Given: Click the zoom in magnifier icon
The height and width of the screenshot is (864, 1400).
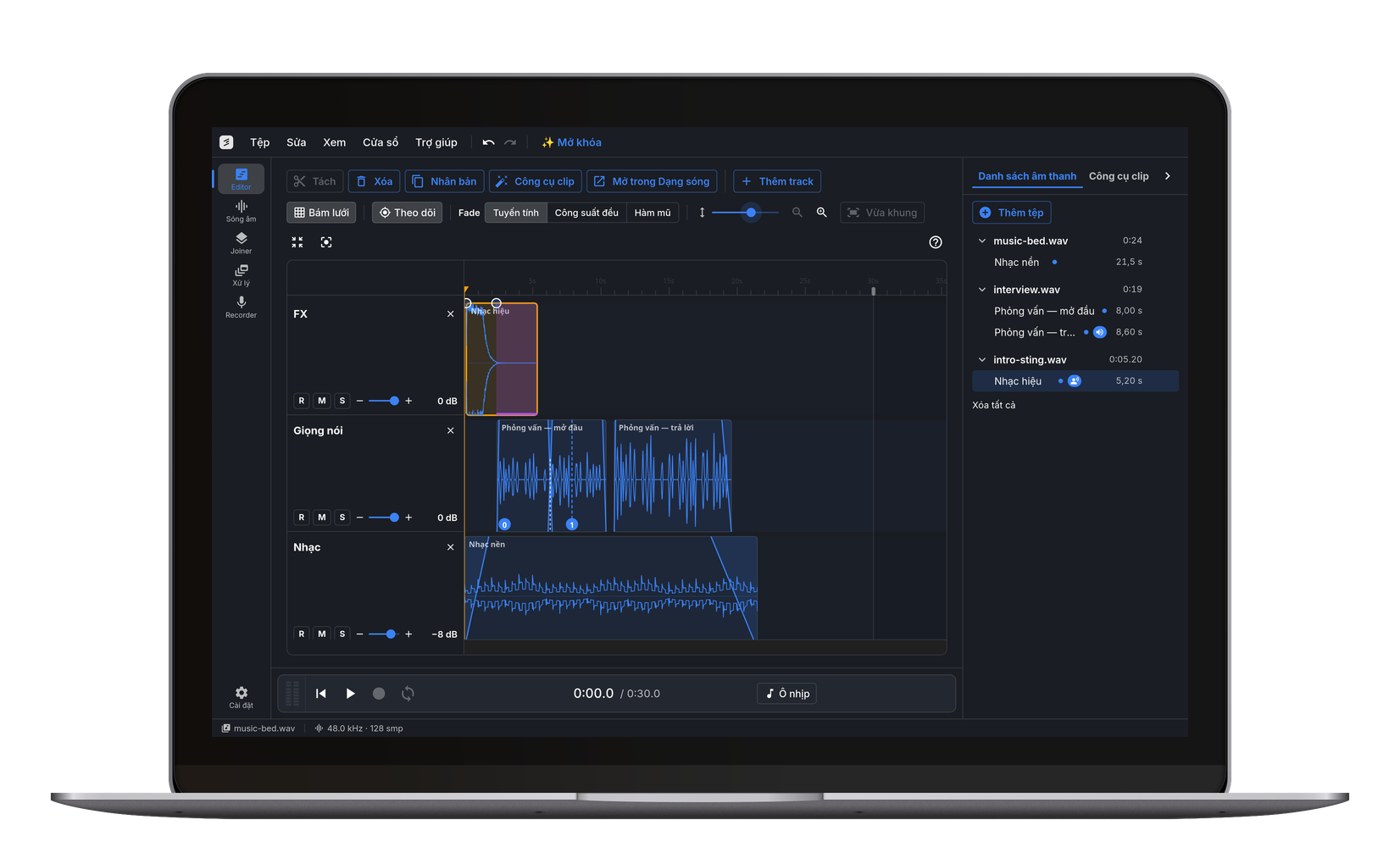Looking at the screenshot, I should [x=821, y=213].
